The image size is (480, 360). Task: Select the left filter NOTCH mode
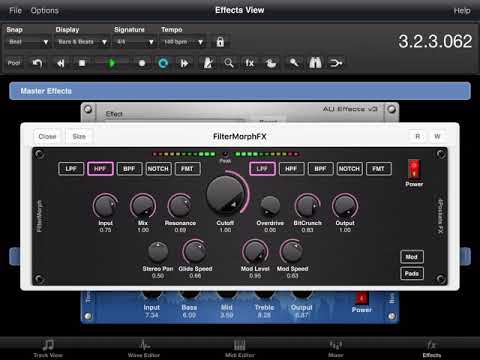coord(158,169)
